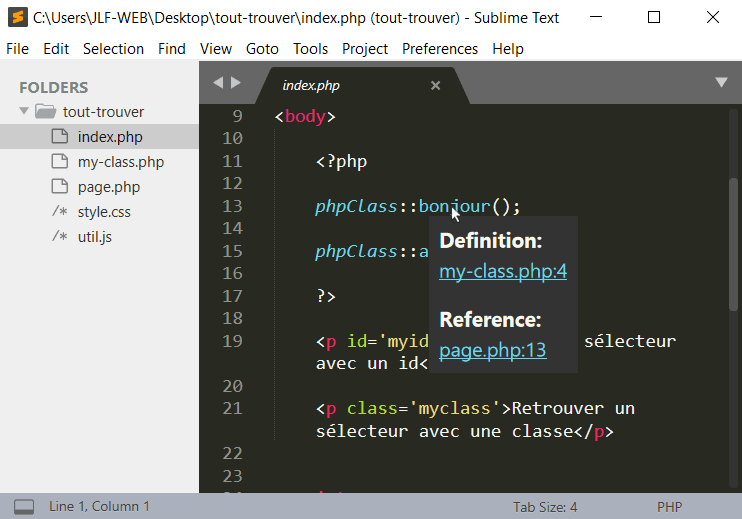This screenshot has width=742, height=519.
Task: Go to the next tab arrow
Action: 236,83
